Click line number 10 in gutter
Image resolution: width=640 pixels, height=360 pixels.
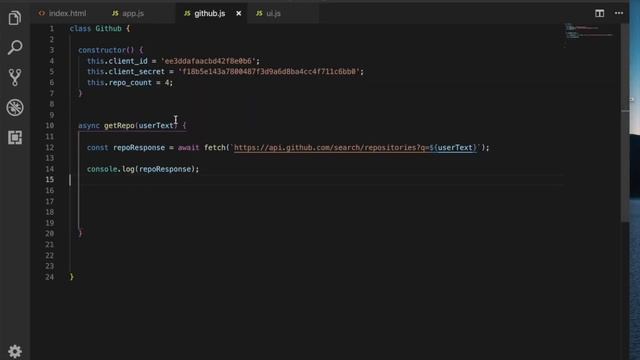49,125
